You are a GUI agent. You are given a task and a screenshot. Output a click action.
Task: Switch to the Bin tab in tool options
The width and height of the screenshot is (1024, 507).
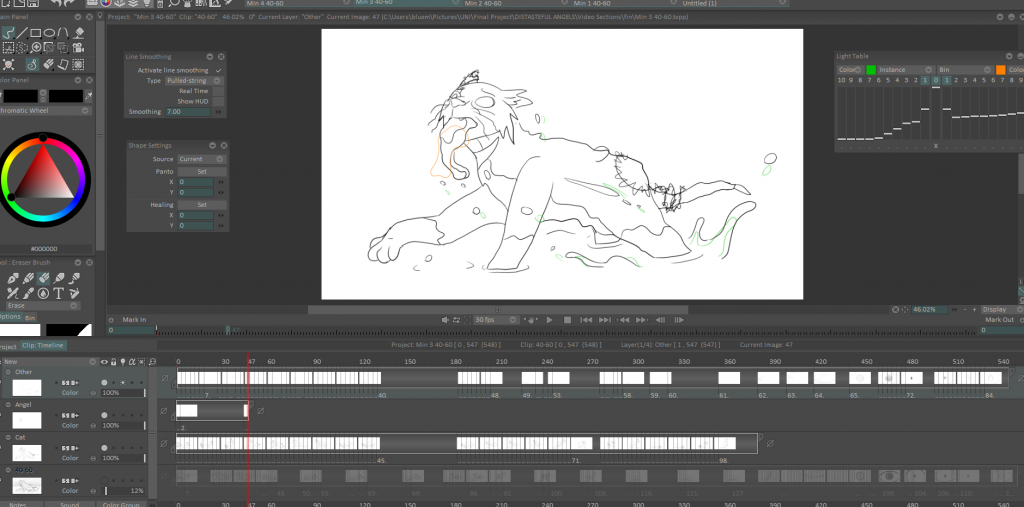[x=30, y=318]
